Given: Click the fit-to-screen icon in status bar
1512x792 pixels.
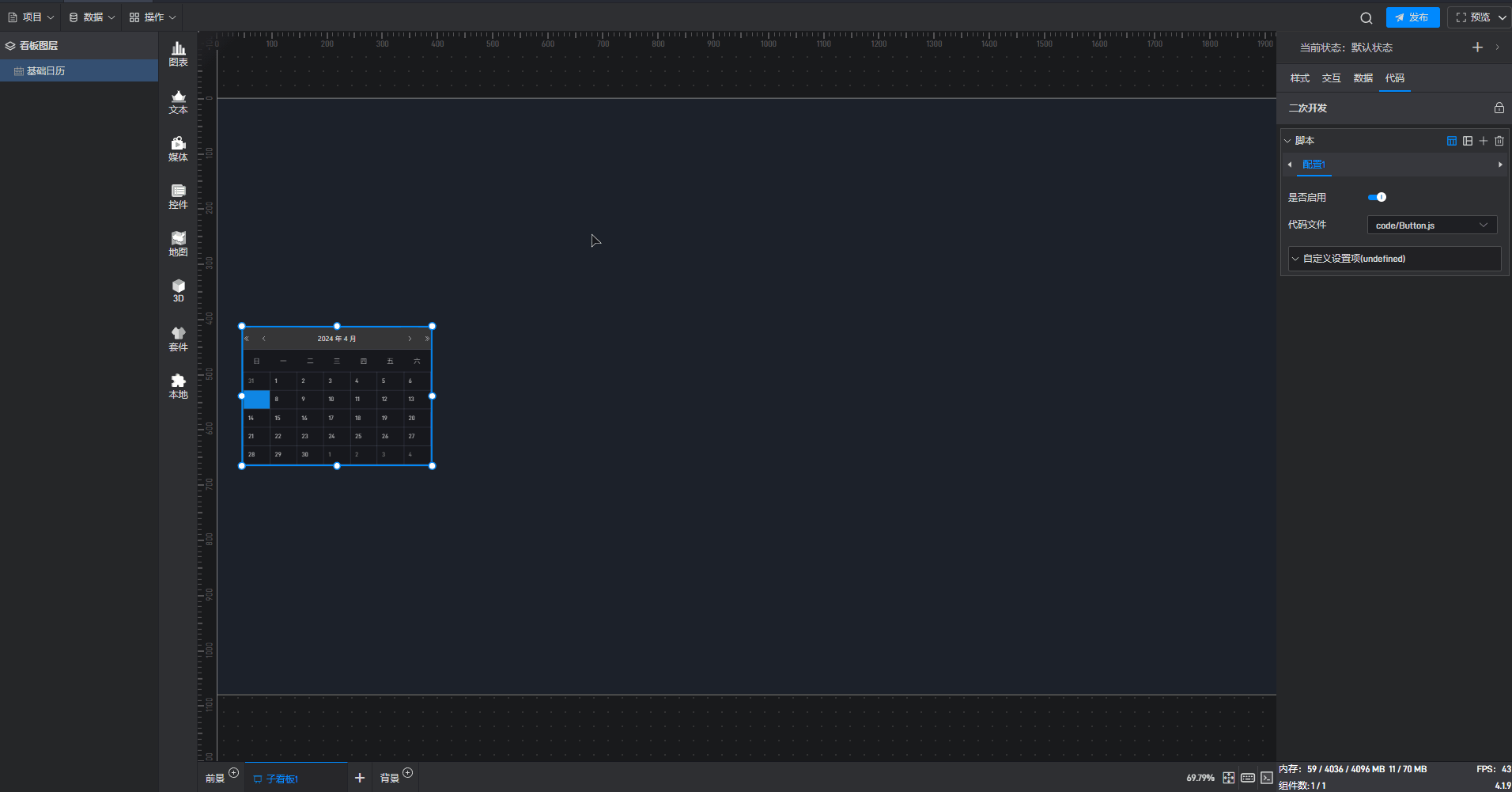Looking at the screenshot, I should pos(1228,778).
